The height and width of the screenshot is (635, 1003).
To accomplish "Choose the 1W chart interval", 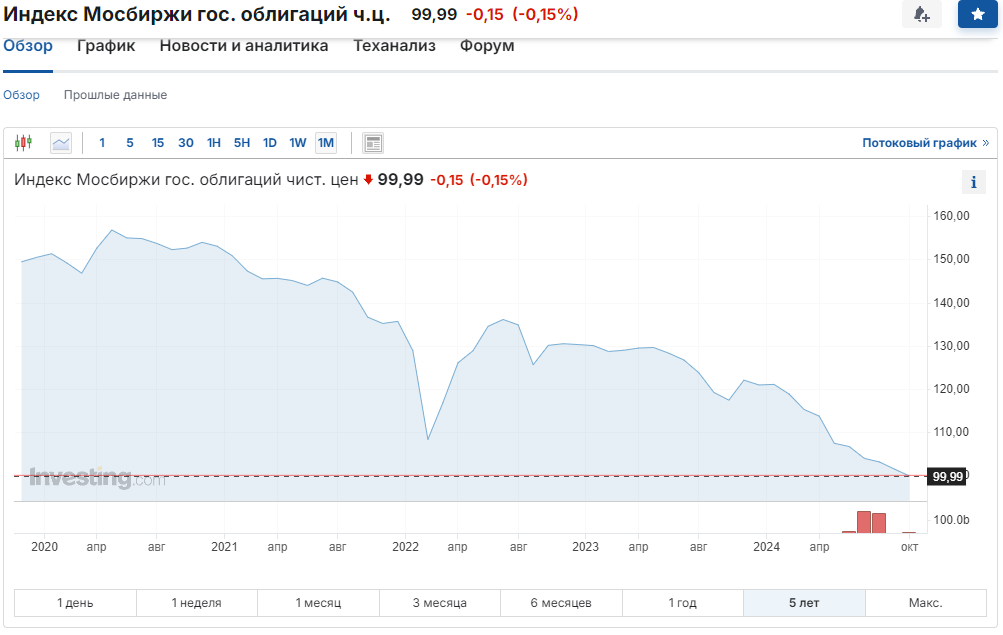I will click(298, 143).
